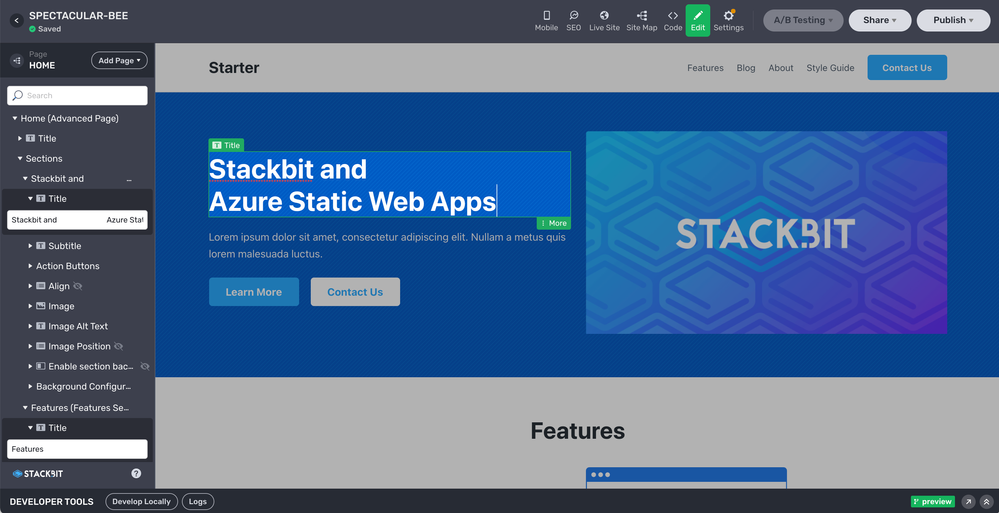Expand the Subtitle field node
The image size is (999, 513).
coord(30,246)
